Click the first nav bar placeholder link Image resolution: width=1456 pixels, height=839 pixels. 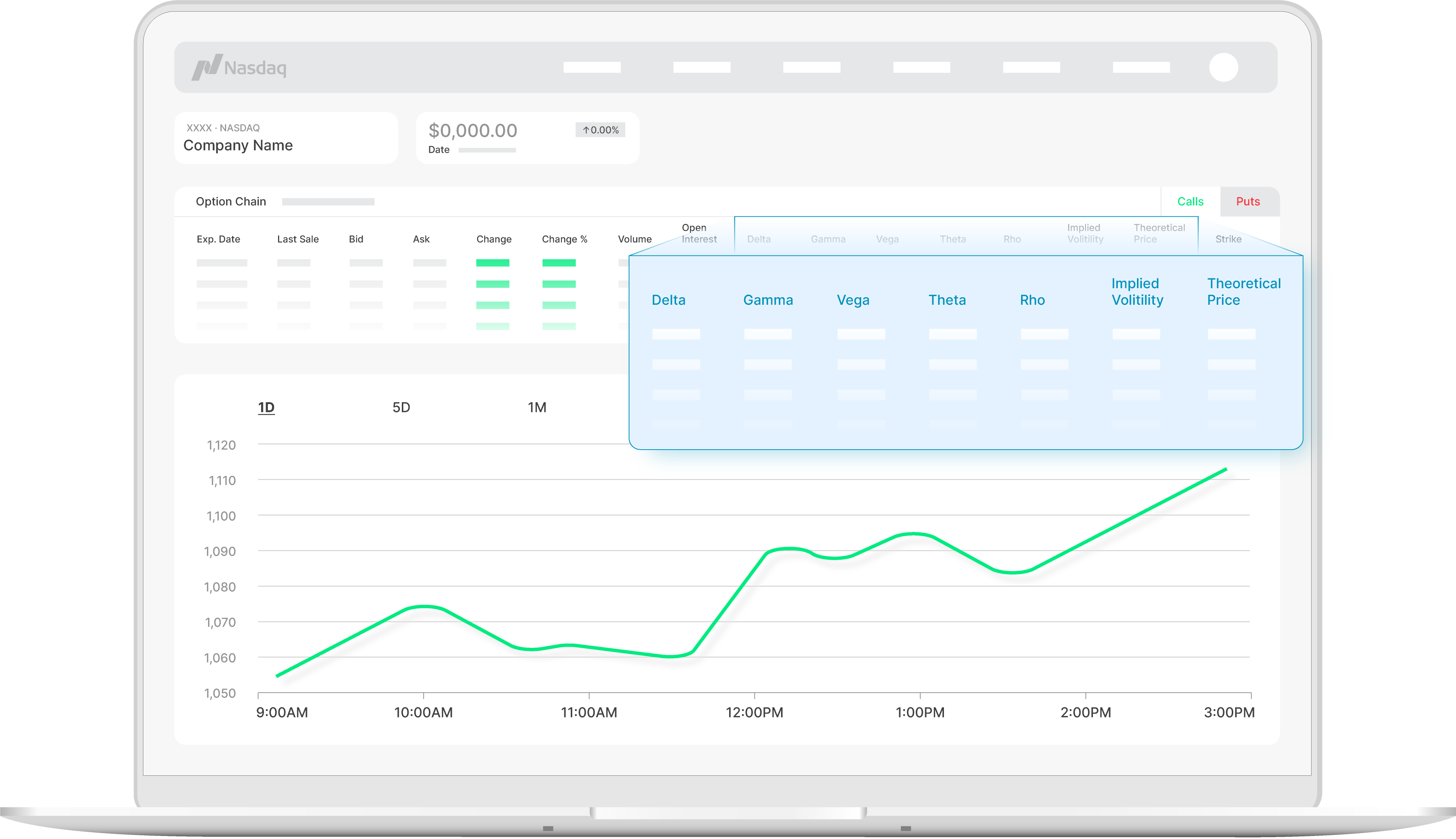click(592, 67)
